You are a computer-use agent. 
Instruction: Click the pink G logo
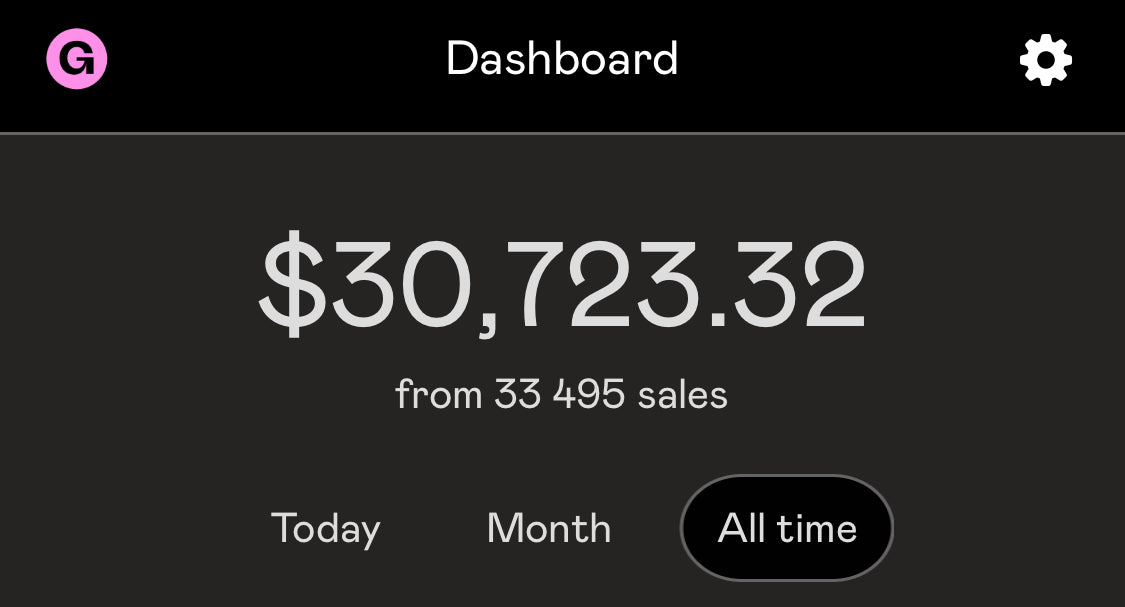pyautogui.click(x=77, y=60)
